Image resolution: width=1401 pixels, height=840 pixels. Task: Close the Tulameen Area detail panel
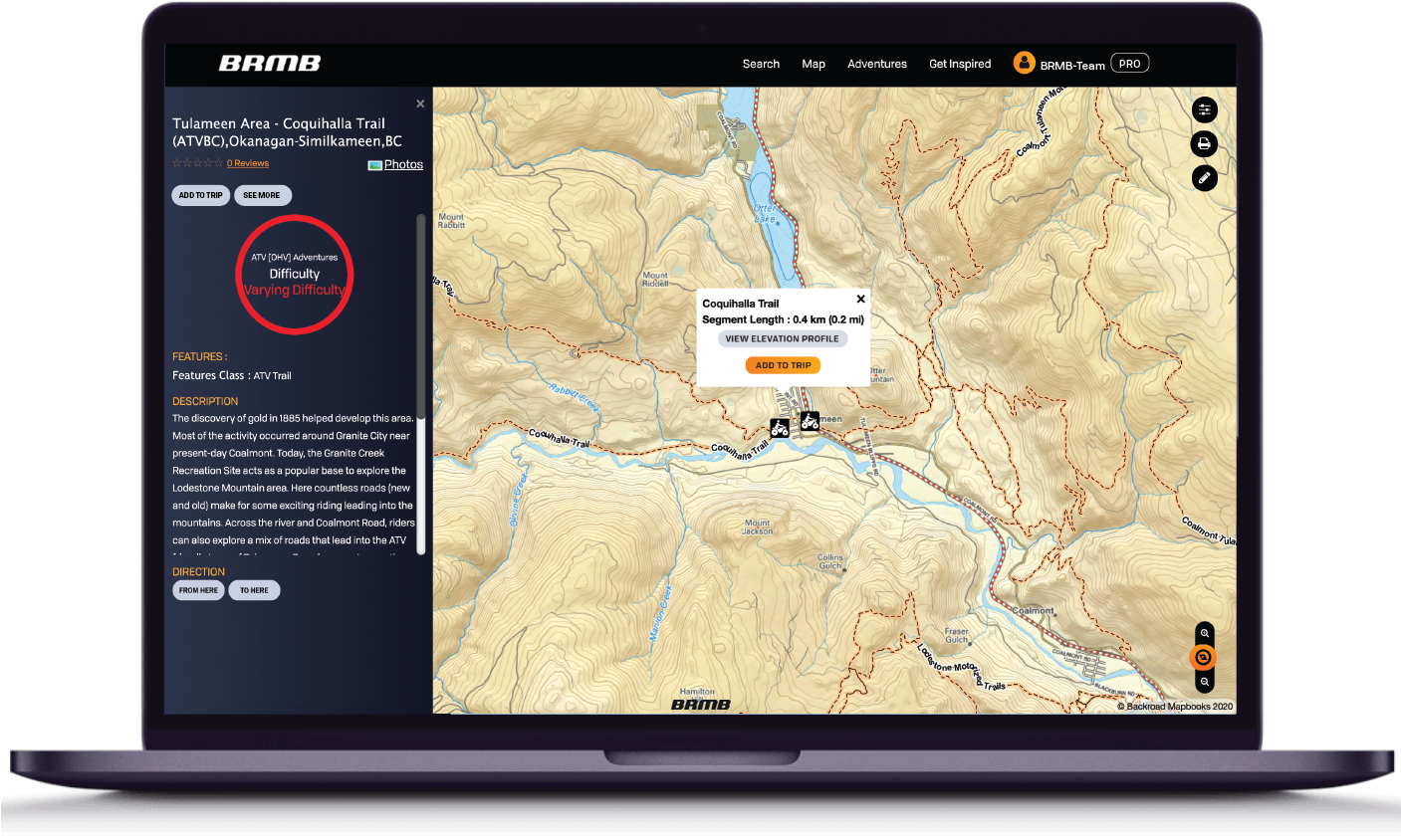(419, 103)
